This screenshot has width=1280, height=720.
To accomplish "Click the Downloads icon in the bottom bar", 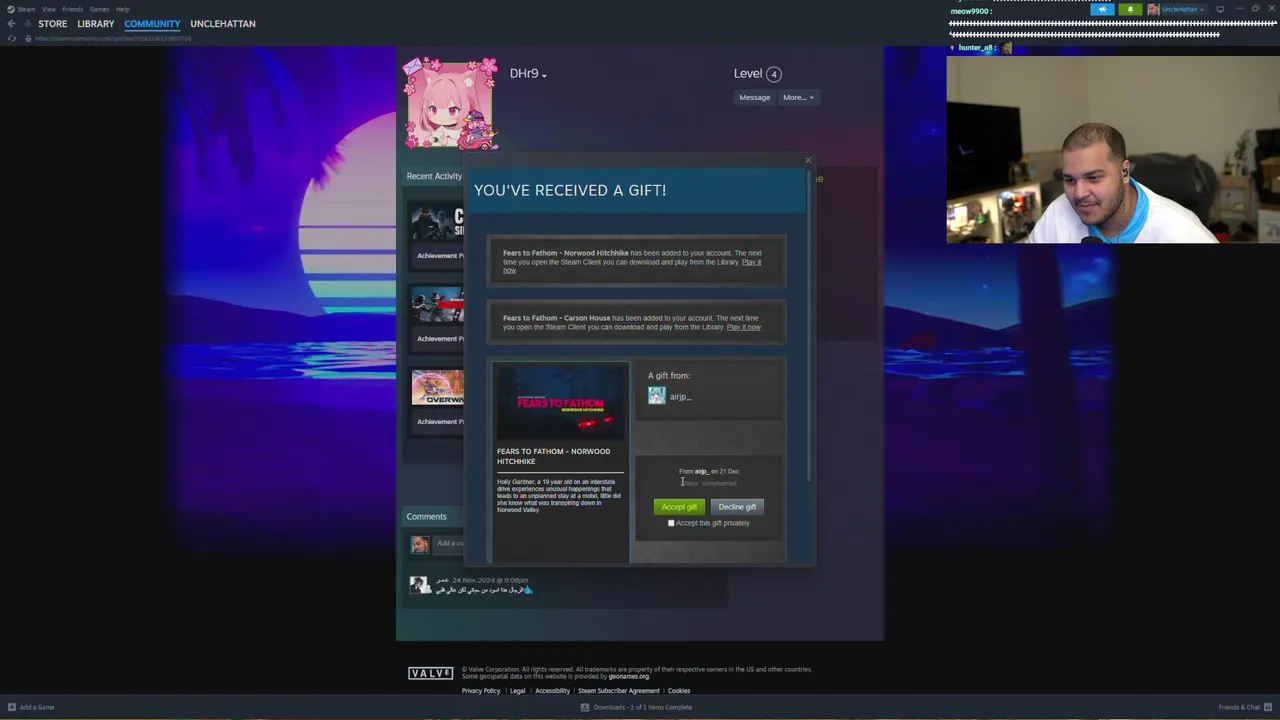I will pos(585,707).
